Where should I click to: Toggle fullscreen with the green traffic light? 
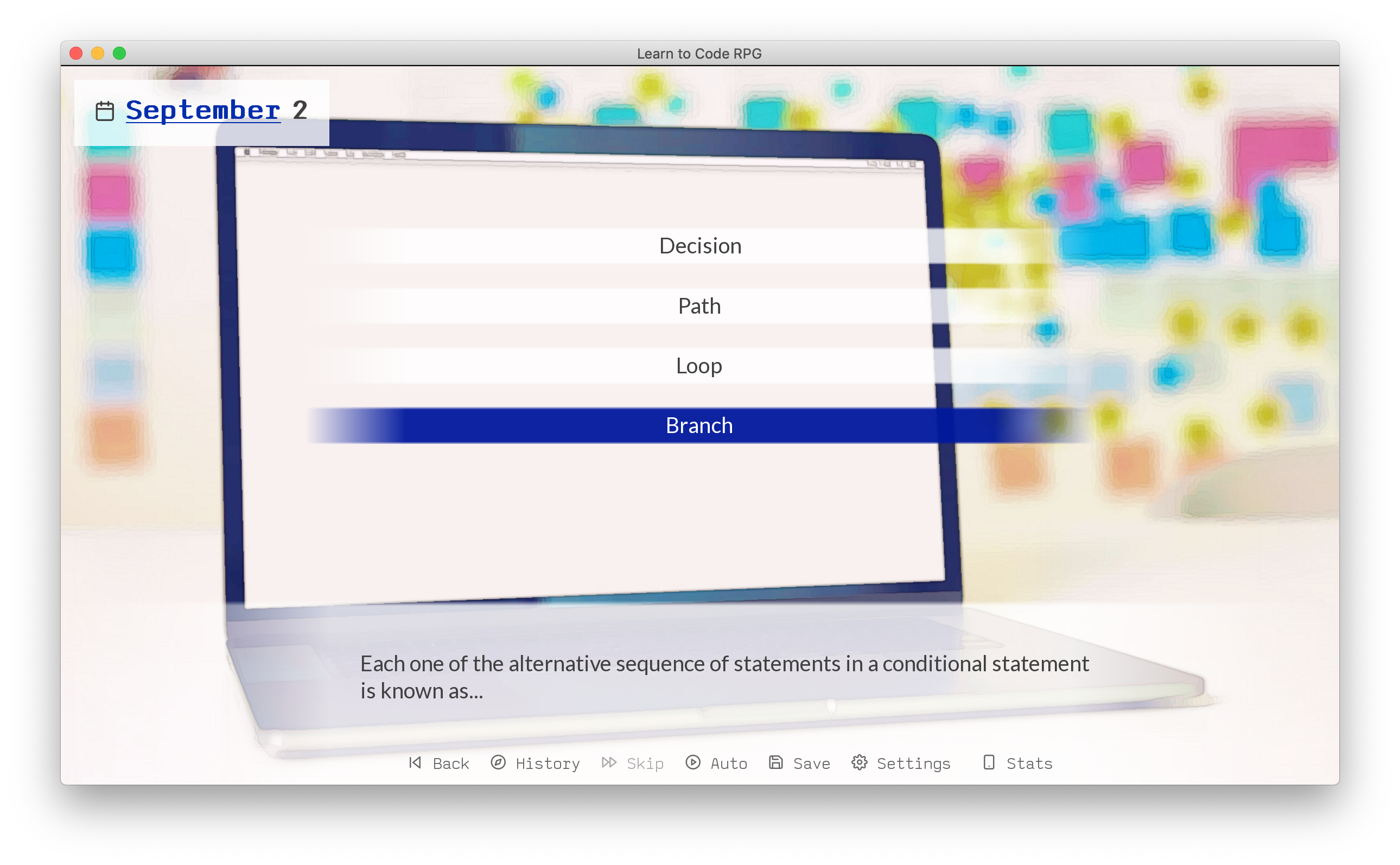point(119,53)
